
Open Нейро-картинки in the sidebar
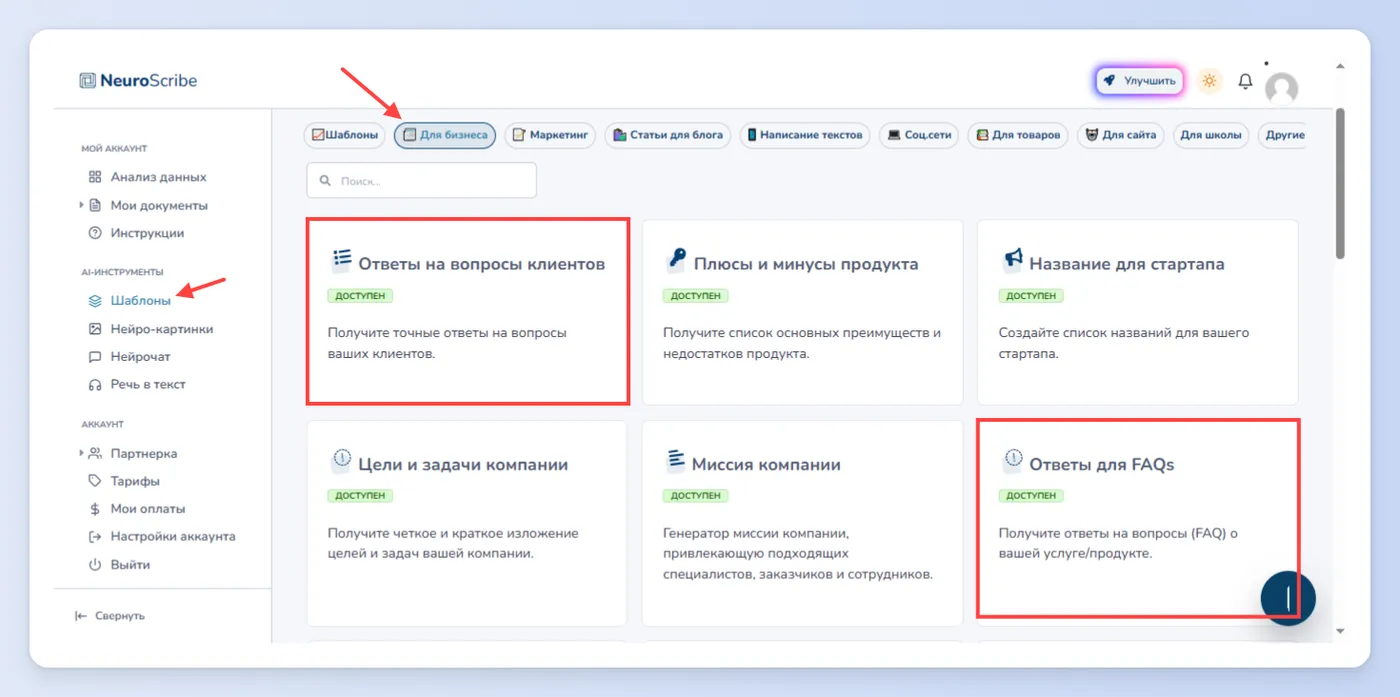tap(161, 329)
